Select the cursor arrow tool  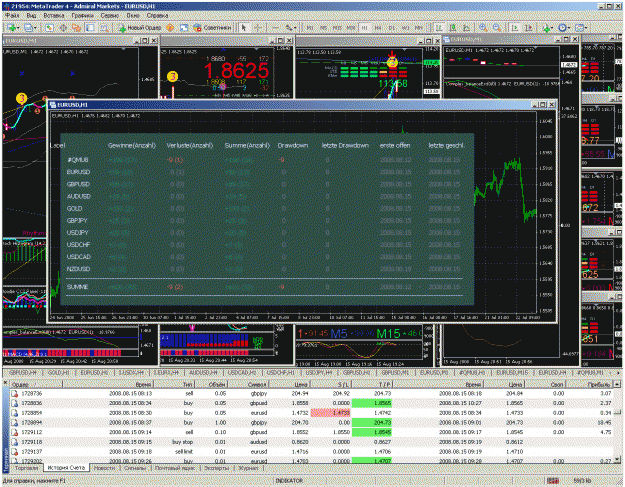click(x=244, y=27)
